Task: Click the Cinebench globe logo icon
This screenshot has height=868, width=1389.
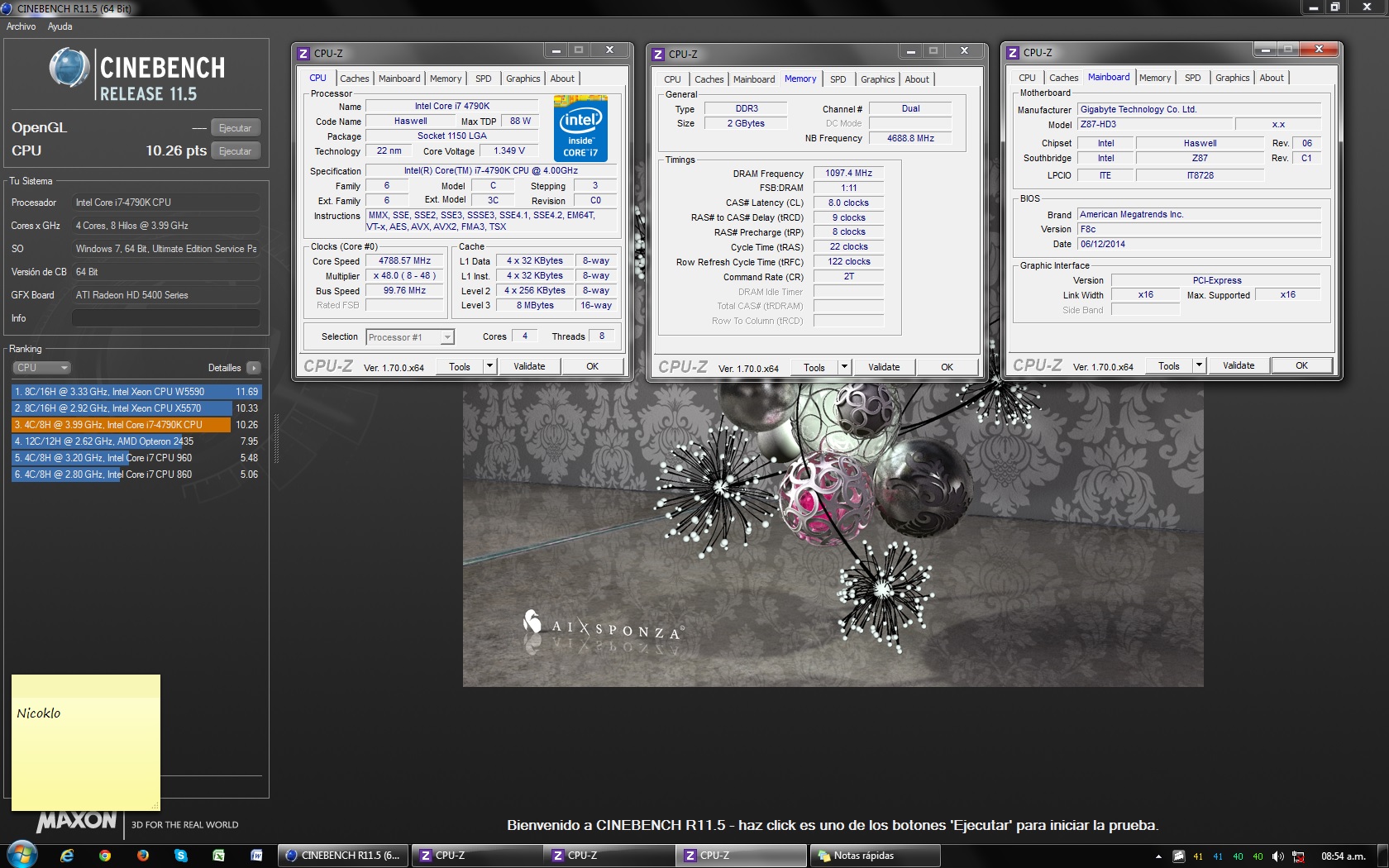Action: [x=69, y=68]
